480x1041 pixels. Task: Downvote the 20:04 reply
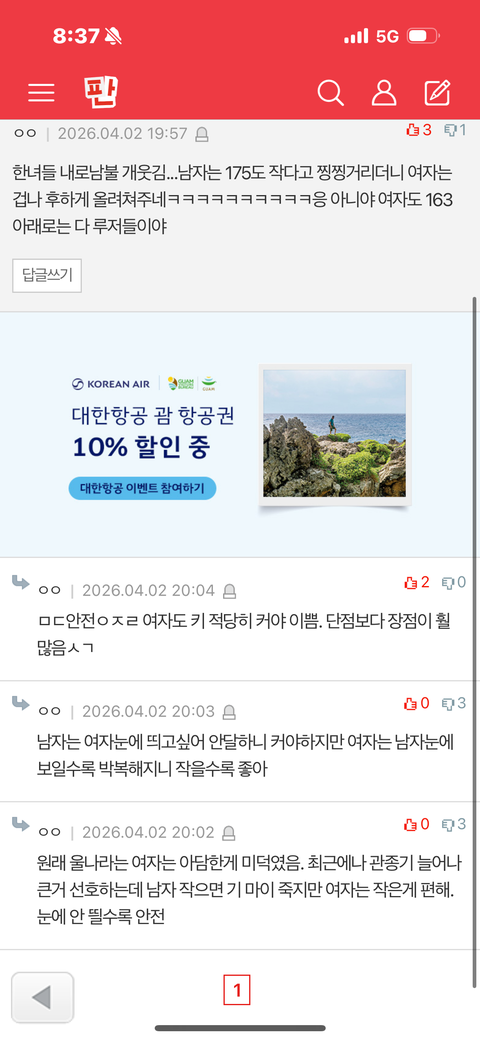pyautogui.click(x=454, y=582)
